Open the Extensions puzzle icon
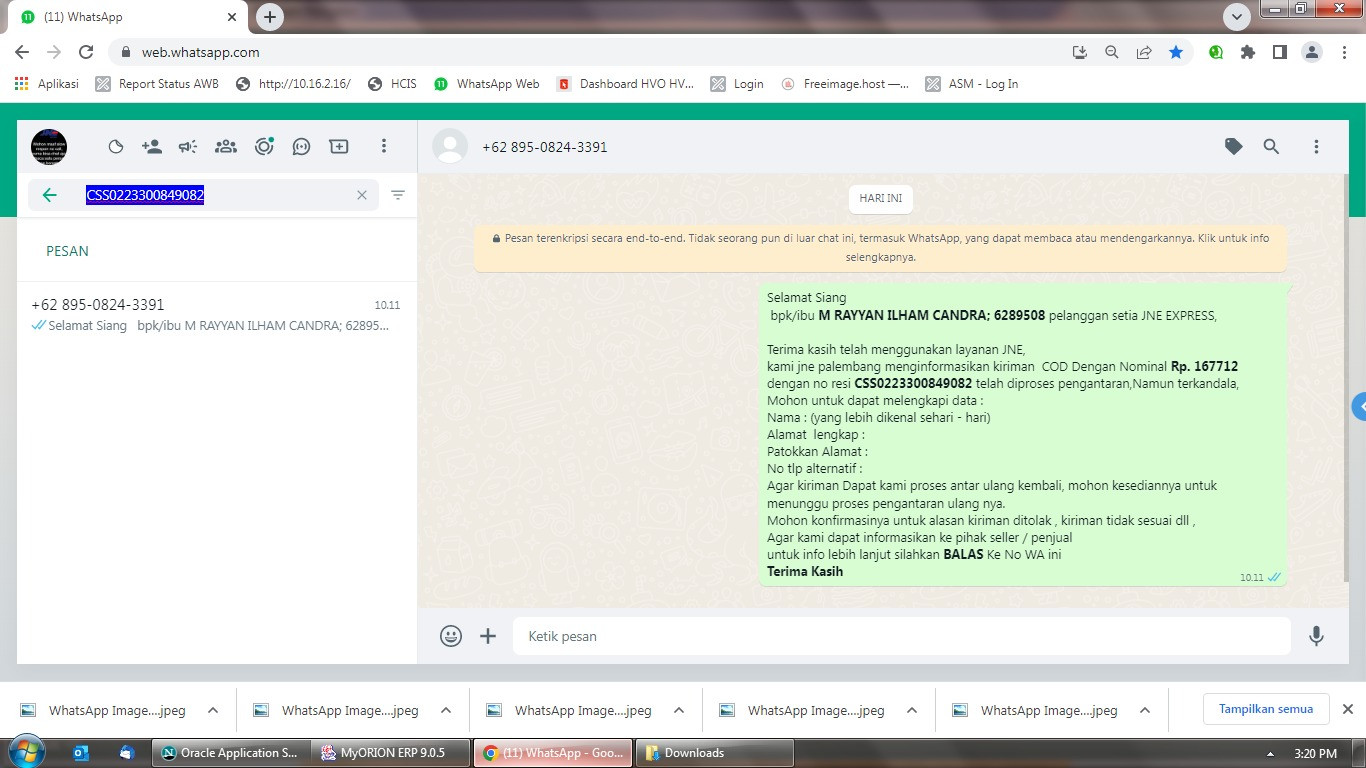Screen dimensions: 1366x768 point(1248,52)
